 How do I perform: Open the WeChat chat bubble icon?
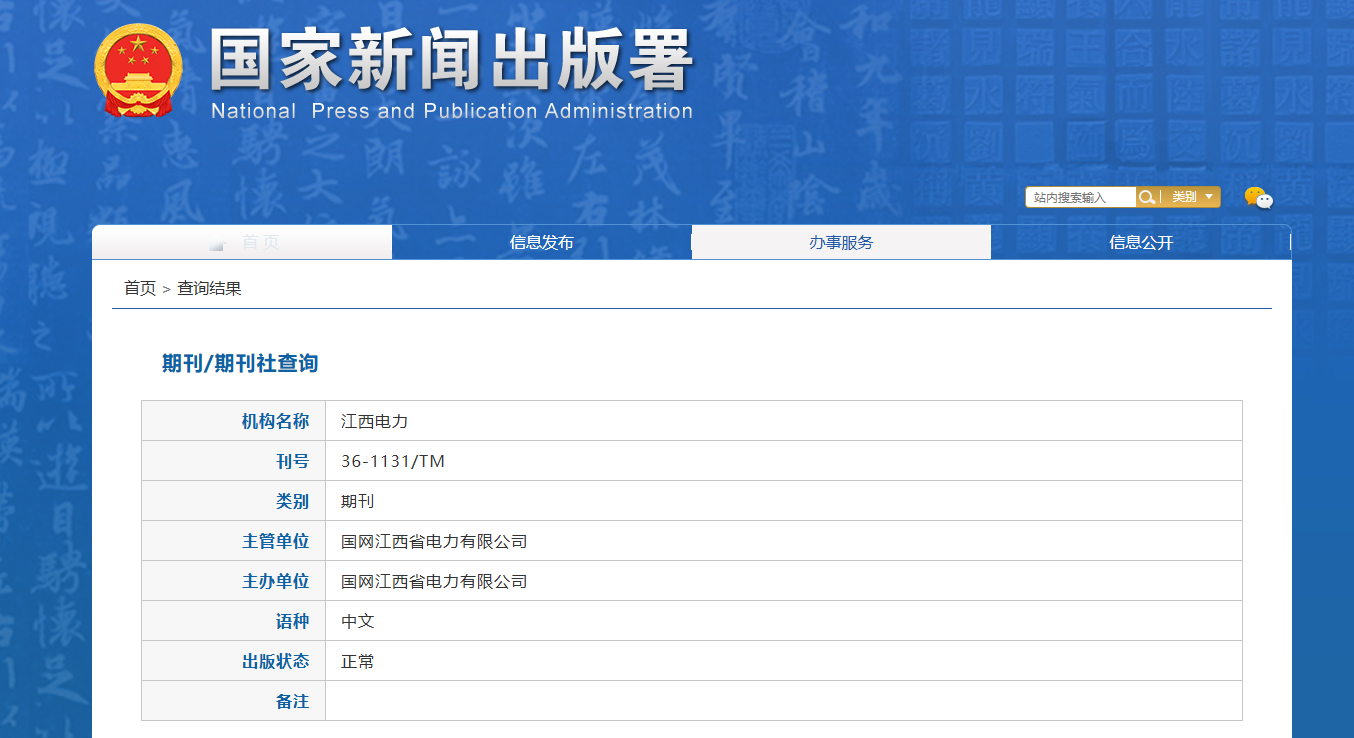(x=1258, y=198)
